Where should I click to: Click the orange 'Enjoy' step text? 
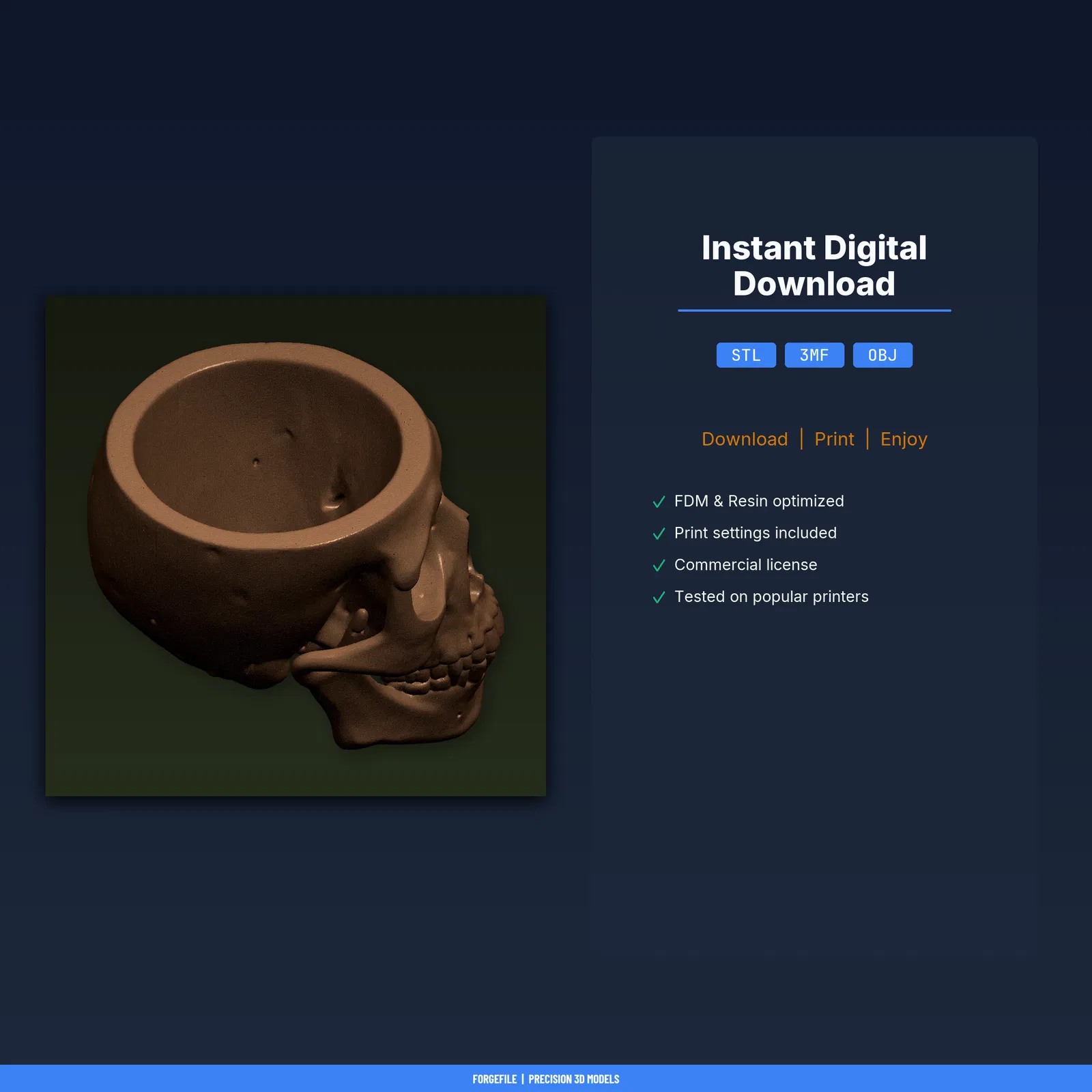coord(904,440)
